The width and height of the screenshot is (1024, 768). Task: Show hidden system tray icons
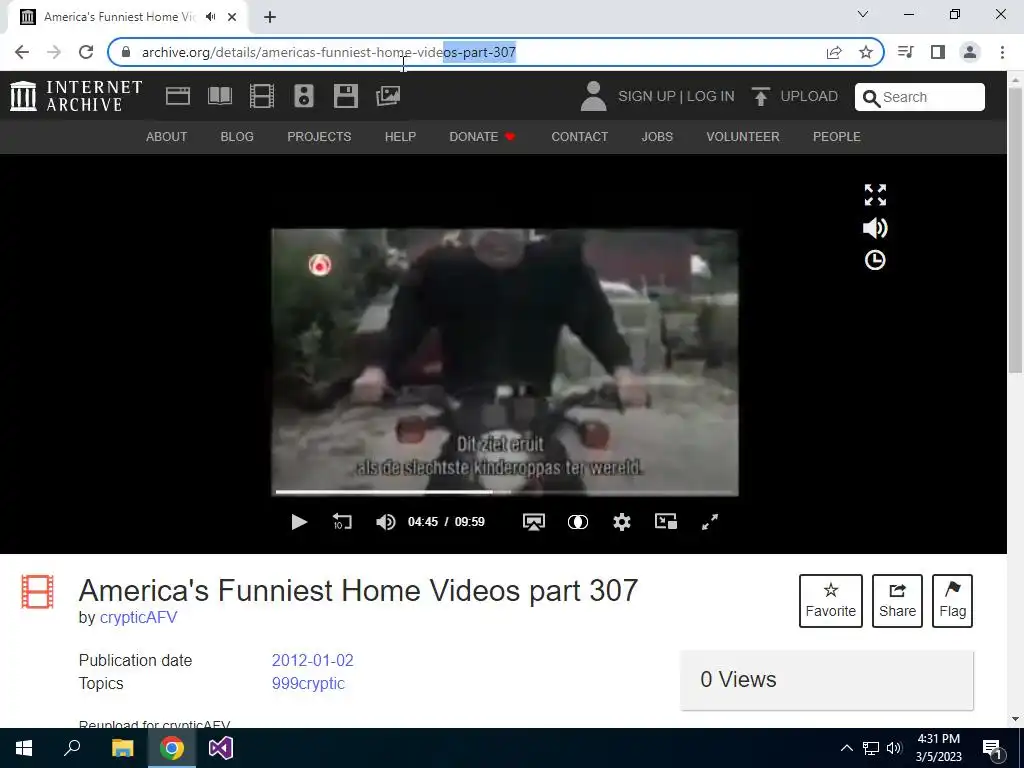(846, 748)
